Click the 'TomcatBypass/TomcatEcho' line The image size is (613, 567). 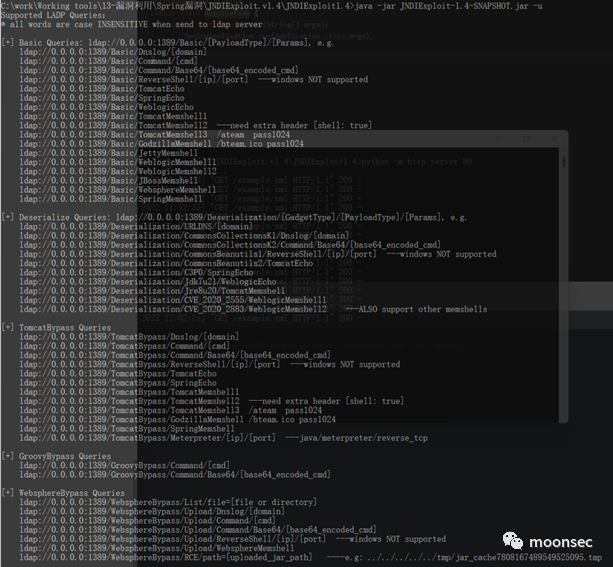coord(118,374)
